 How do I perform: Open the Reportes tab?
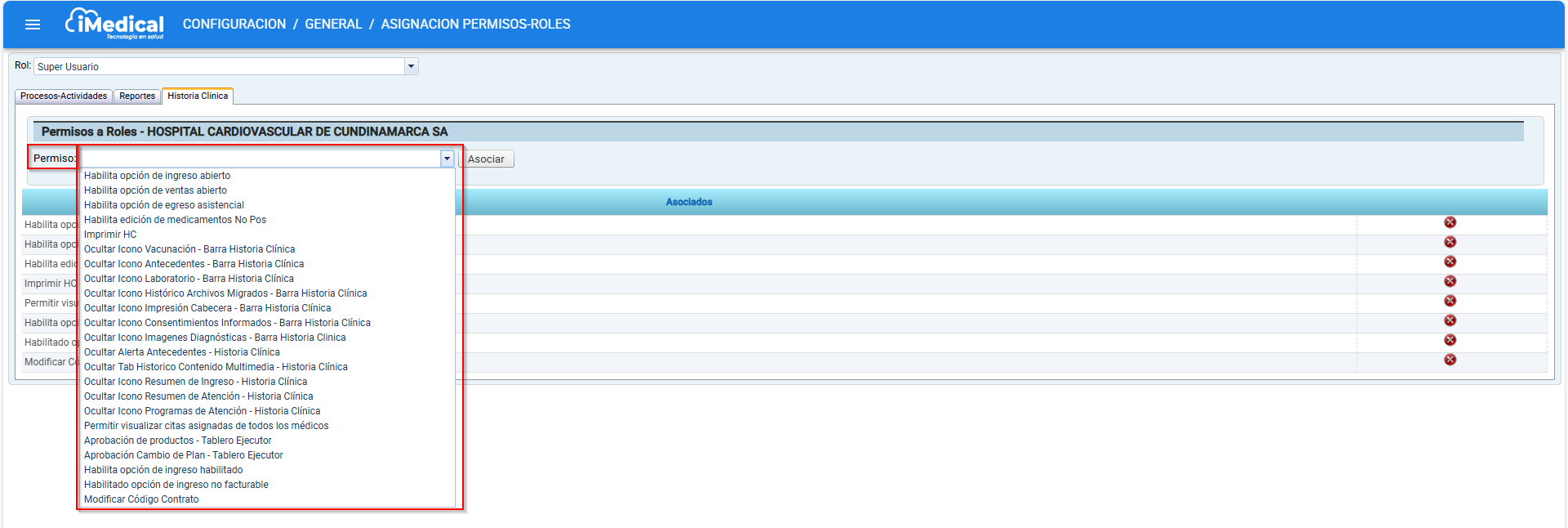[137, 96]
